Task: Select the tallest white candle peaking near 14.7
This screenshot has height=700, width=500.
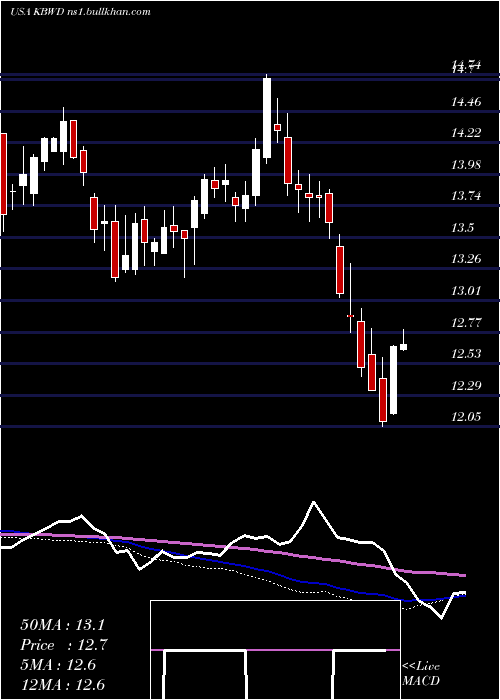Action: 267,118
